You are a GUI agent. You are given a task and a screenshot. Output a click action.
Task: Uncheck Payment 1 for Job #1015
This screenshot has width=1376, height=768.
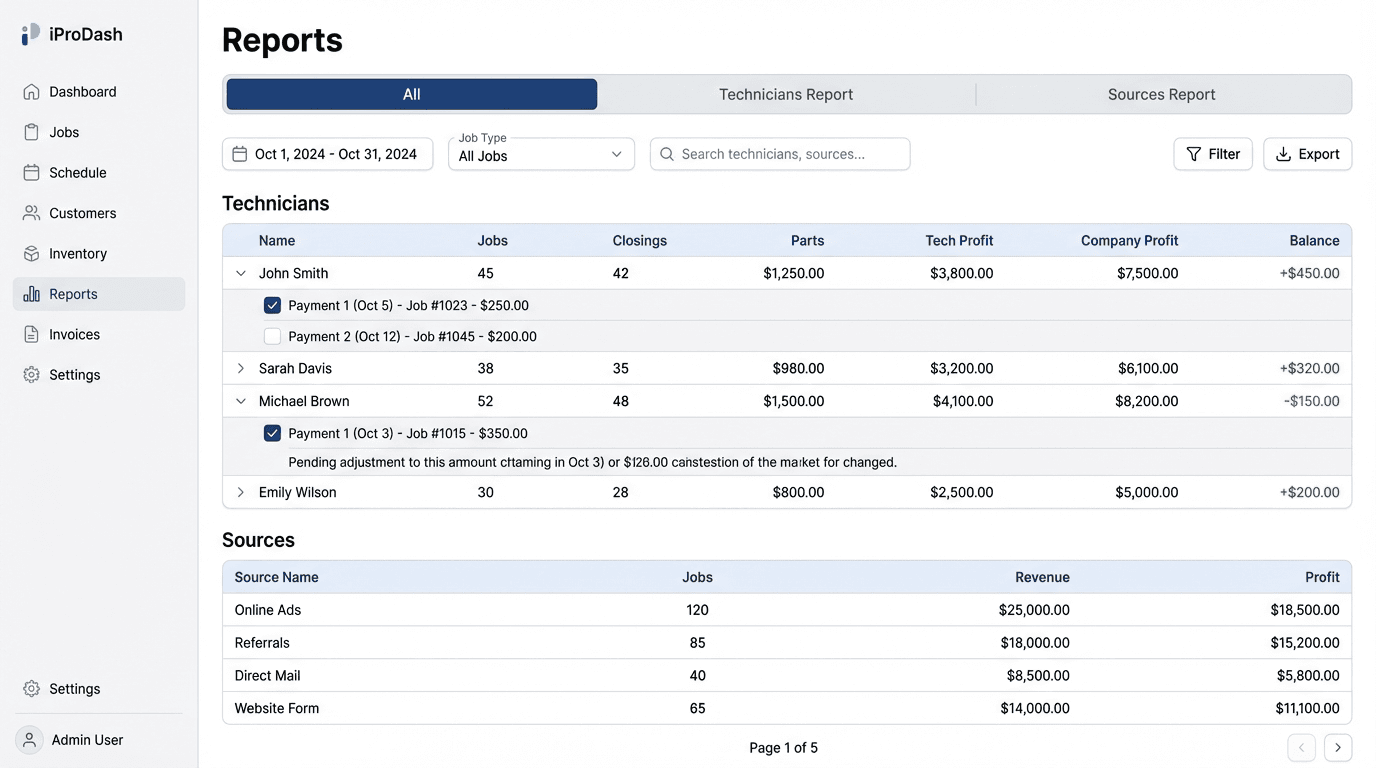272,433
